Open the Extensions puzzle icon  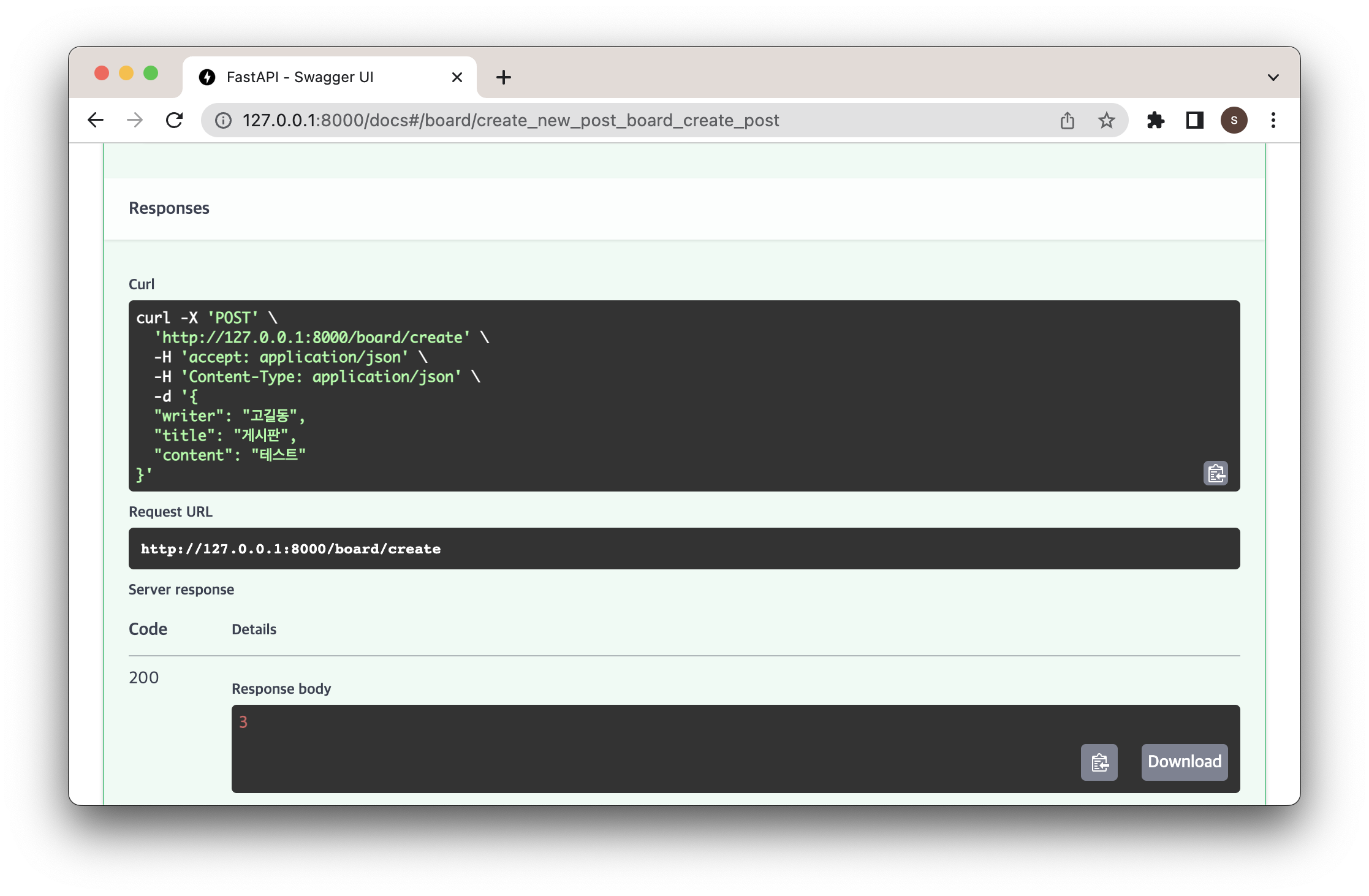pos(1155,120)
